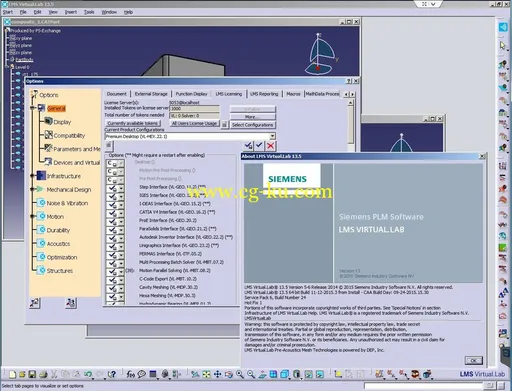Open the Start menu in menu bar
The width and height of the screenshot is (512, 391).
(x=8, y=12)
